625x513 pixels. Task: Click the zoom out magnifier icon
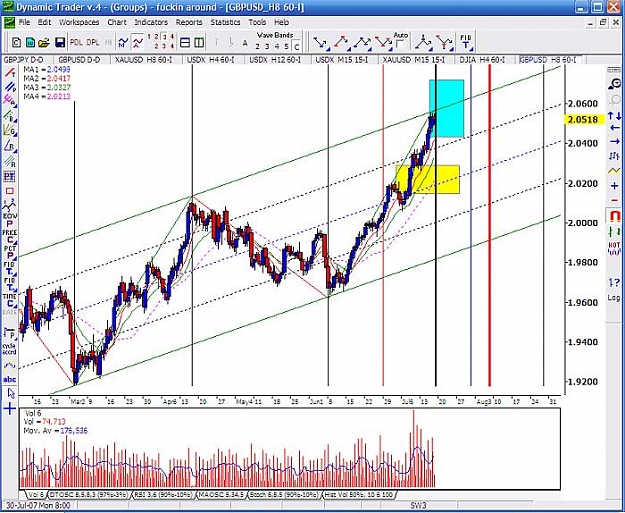click(x=615, y=100)
